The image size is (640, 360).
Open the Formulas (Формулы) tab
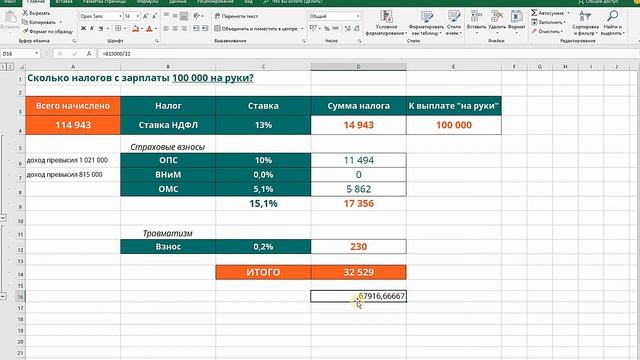pos(147,2)
